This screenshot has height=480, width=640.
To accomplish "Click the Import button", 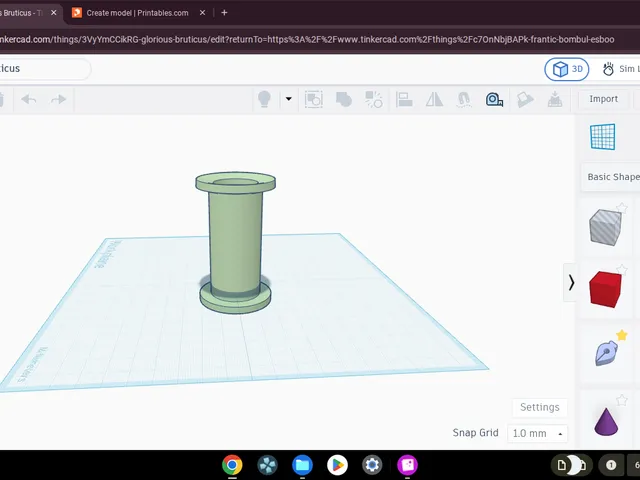I will [x=603, y=99].
